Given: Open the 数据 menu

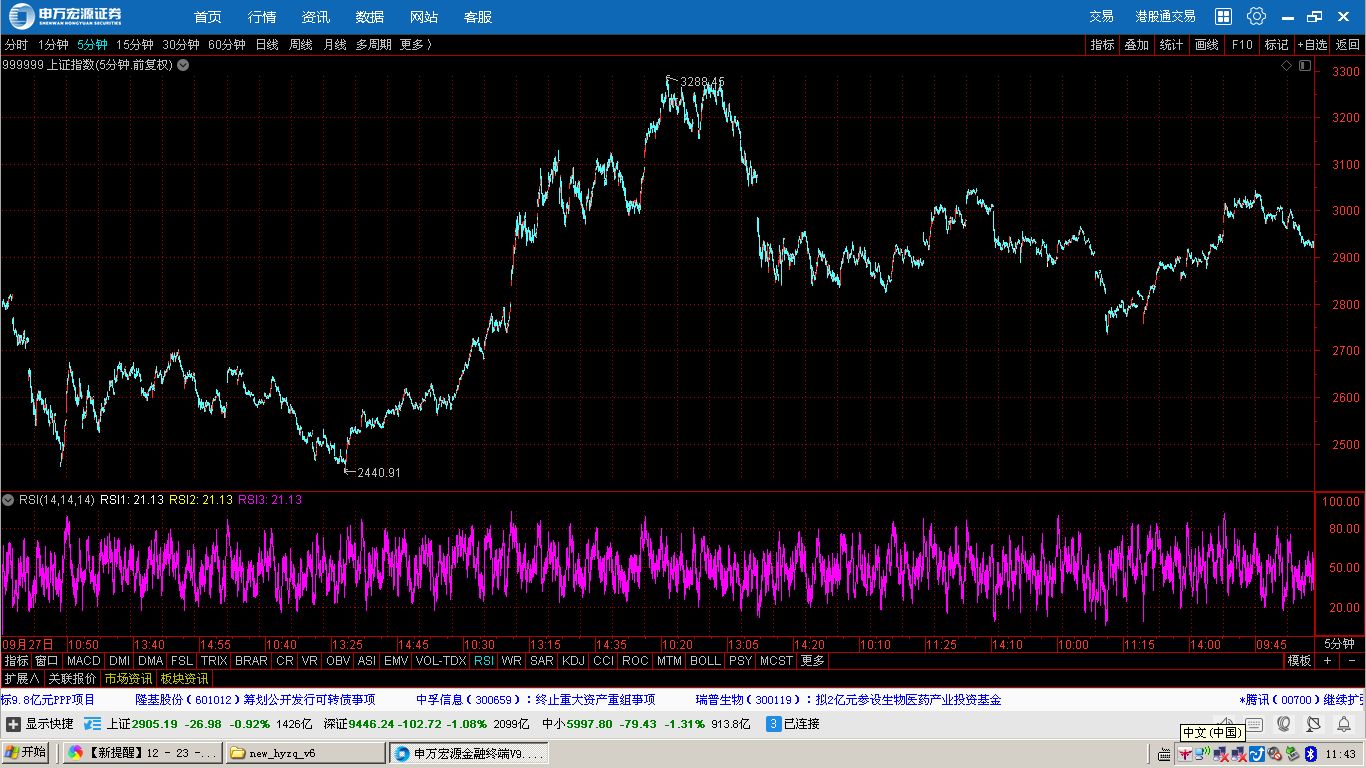Looking at the screenshot, I should coord(370,17).
